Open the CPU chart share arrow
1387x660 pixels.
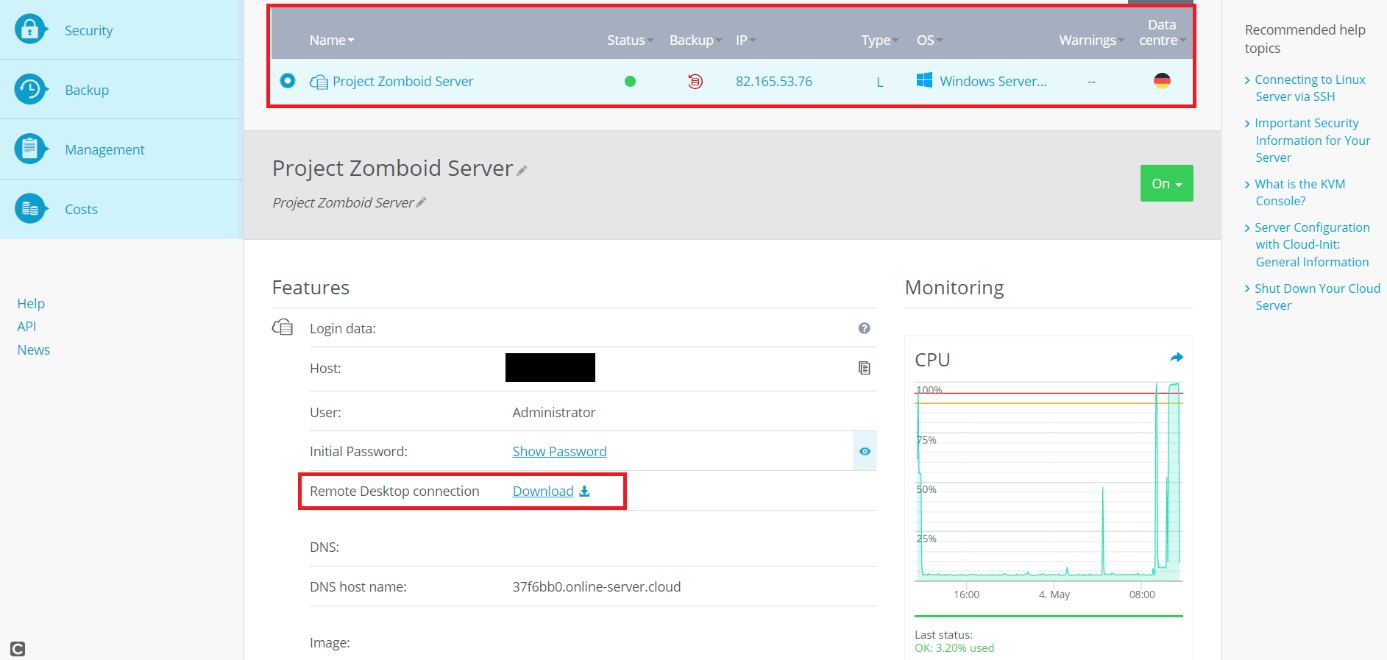(1176, 357)
